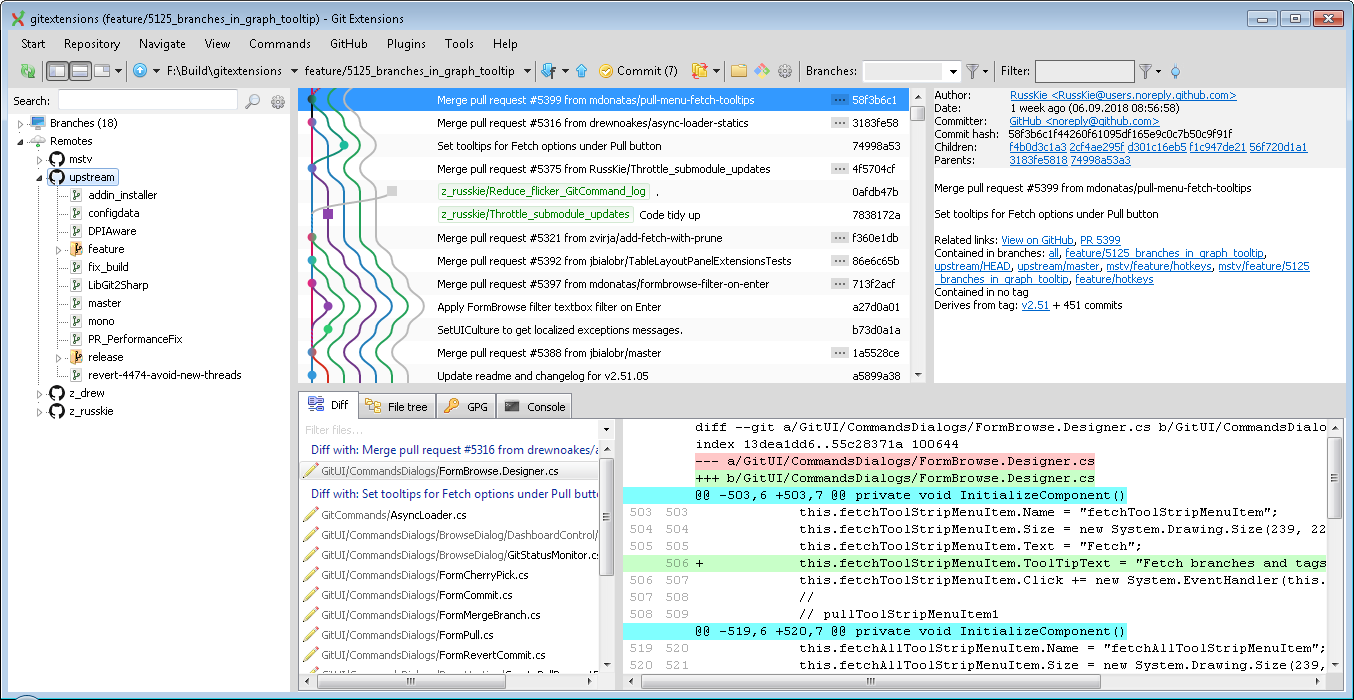The image size is (1354, 700).
Task: Click the stash changes toolbar icon
Action: 701,71
